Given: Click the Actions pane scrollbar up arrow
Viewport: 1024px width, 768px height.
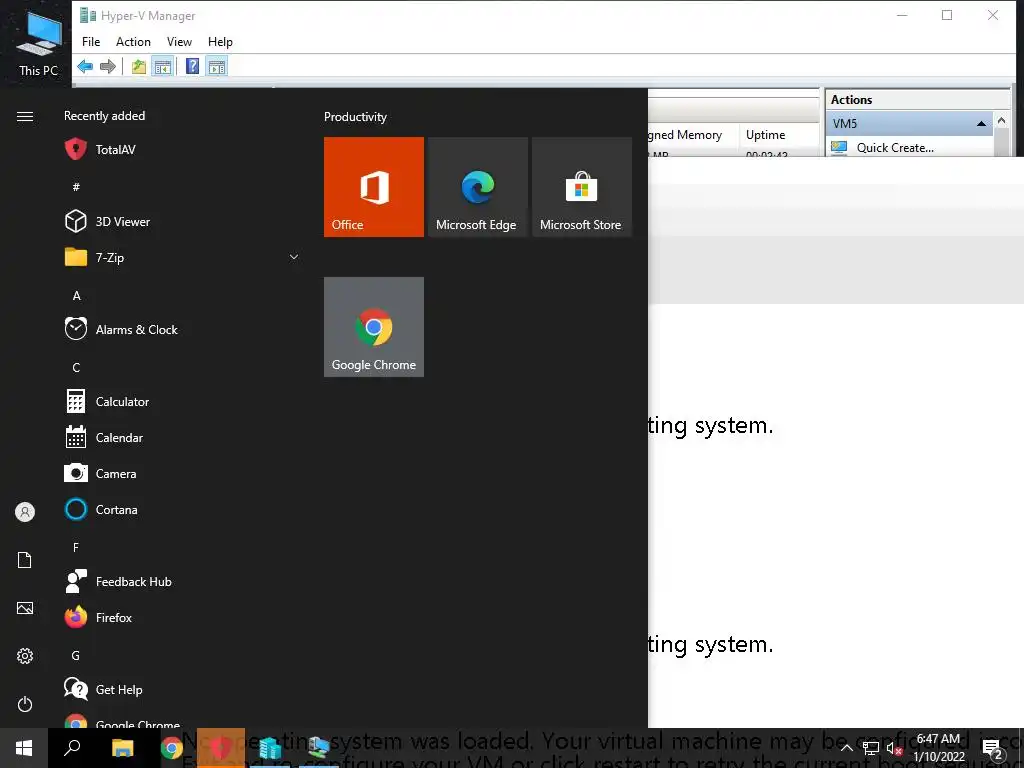Looking at the screenshot, I should pyautogui.click(x=1002, y=121).
